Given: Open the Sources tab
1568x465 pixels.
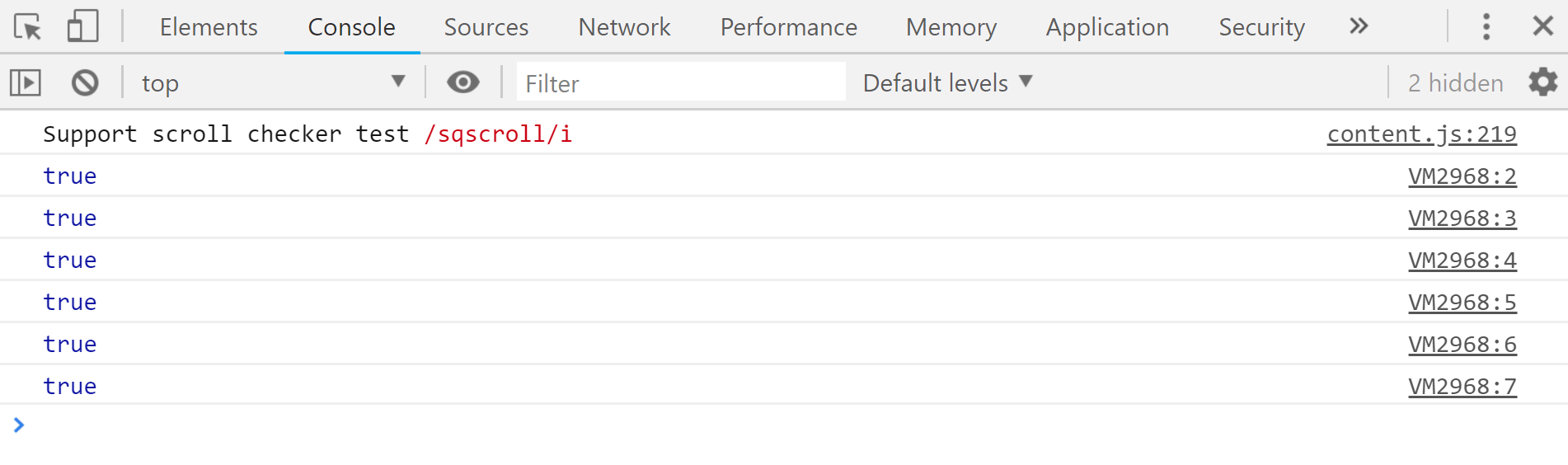Looking at the screenshot, I should click(486, 27).
